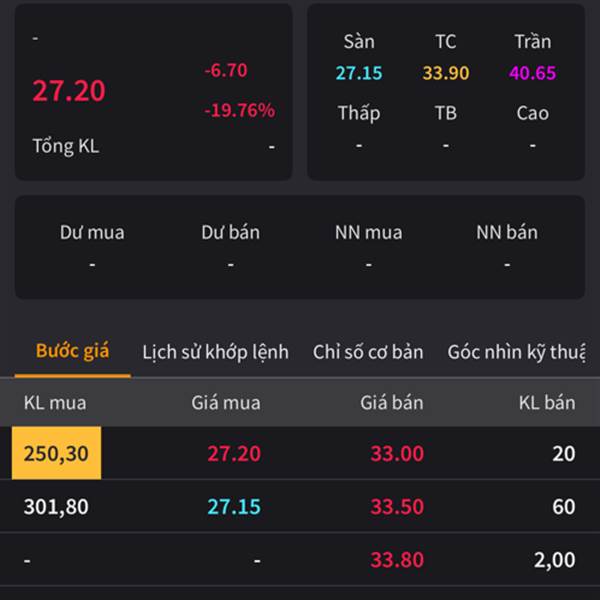600x600 pixels.
Task: Click the NN bán label
Action: (x=507, y=232)
